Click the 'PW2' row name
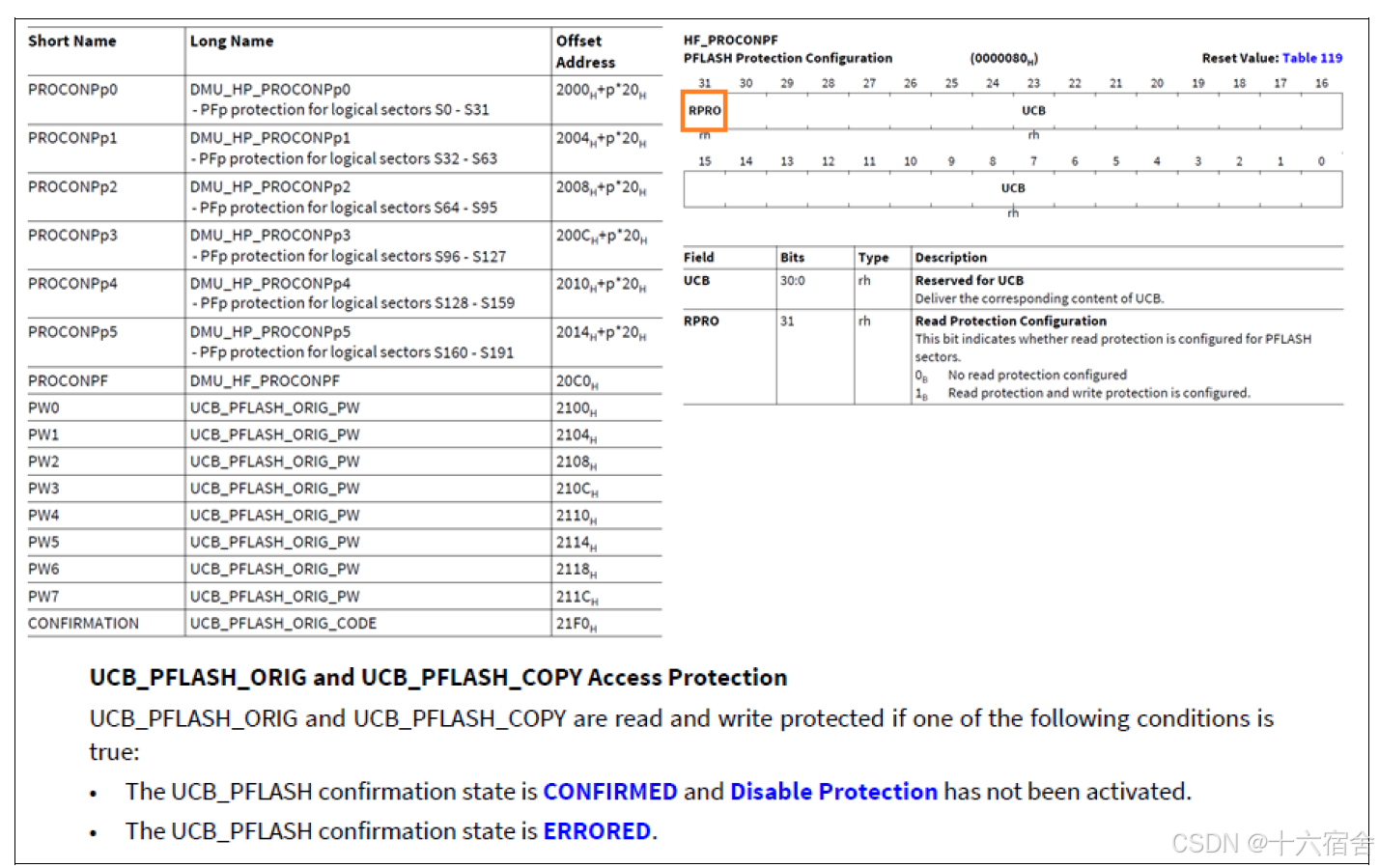 (43, 462)
